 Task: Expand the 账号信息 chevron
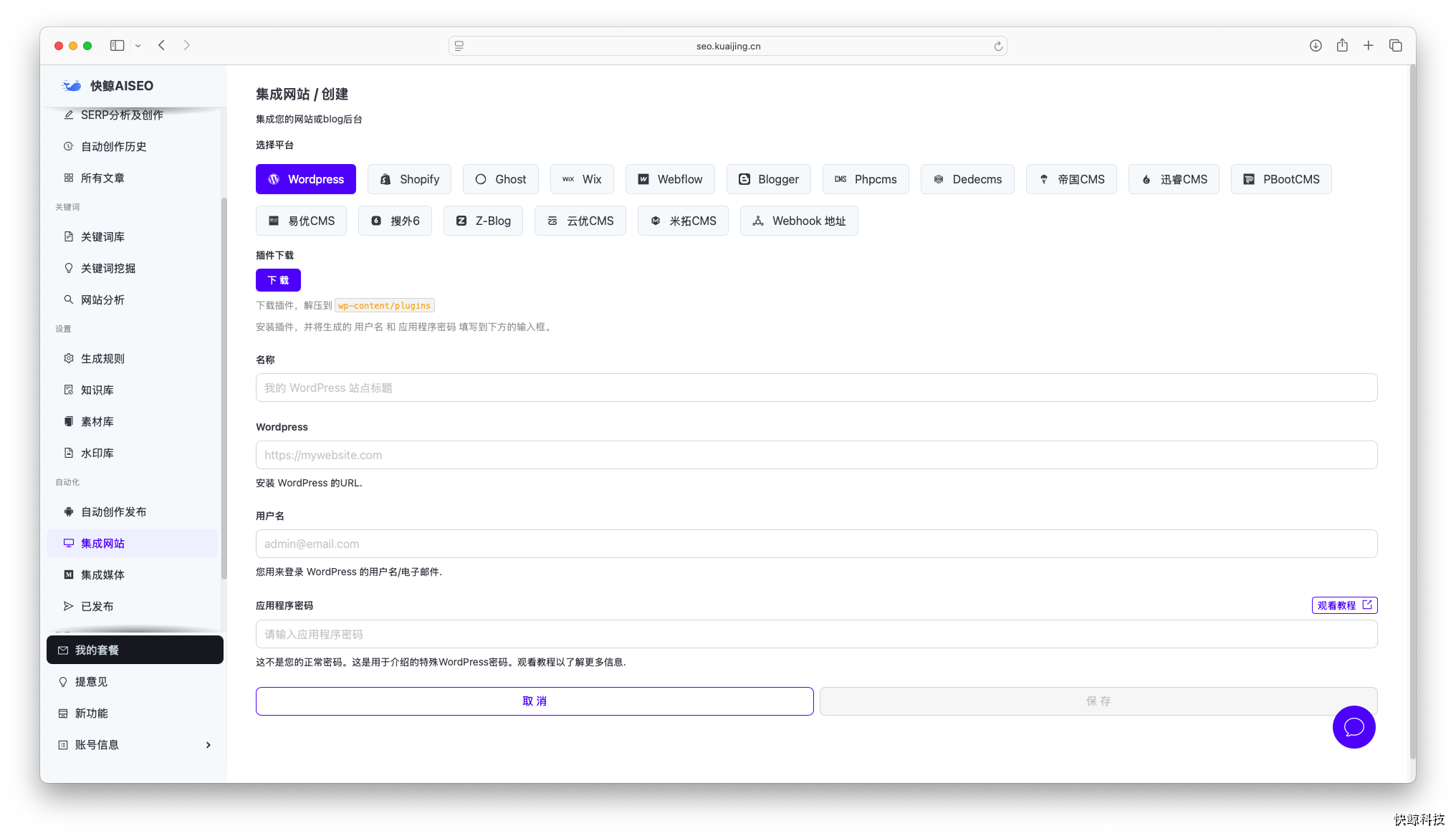click(x=209, y=745)
